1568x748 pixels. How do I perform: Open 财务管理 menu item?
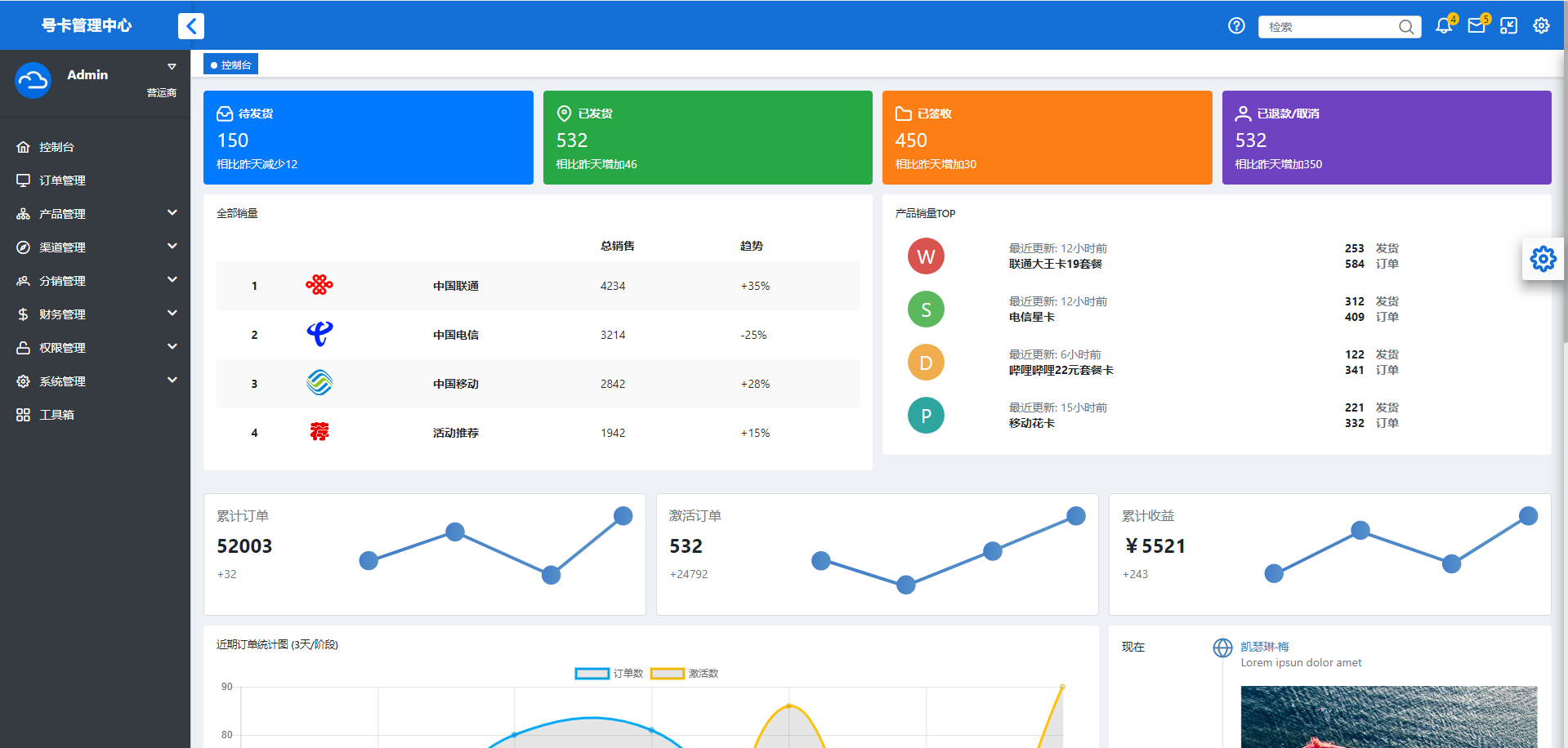point(95,314)
